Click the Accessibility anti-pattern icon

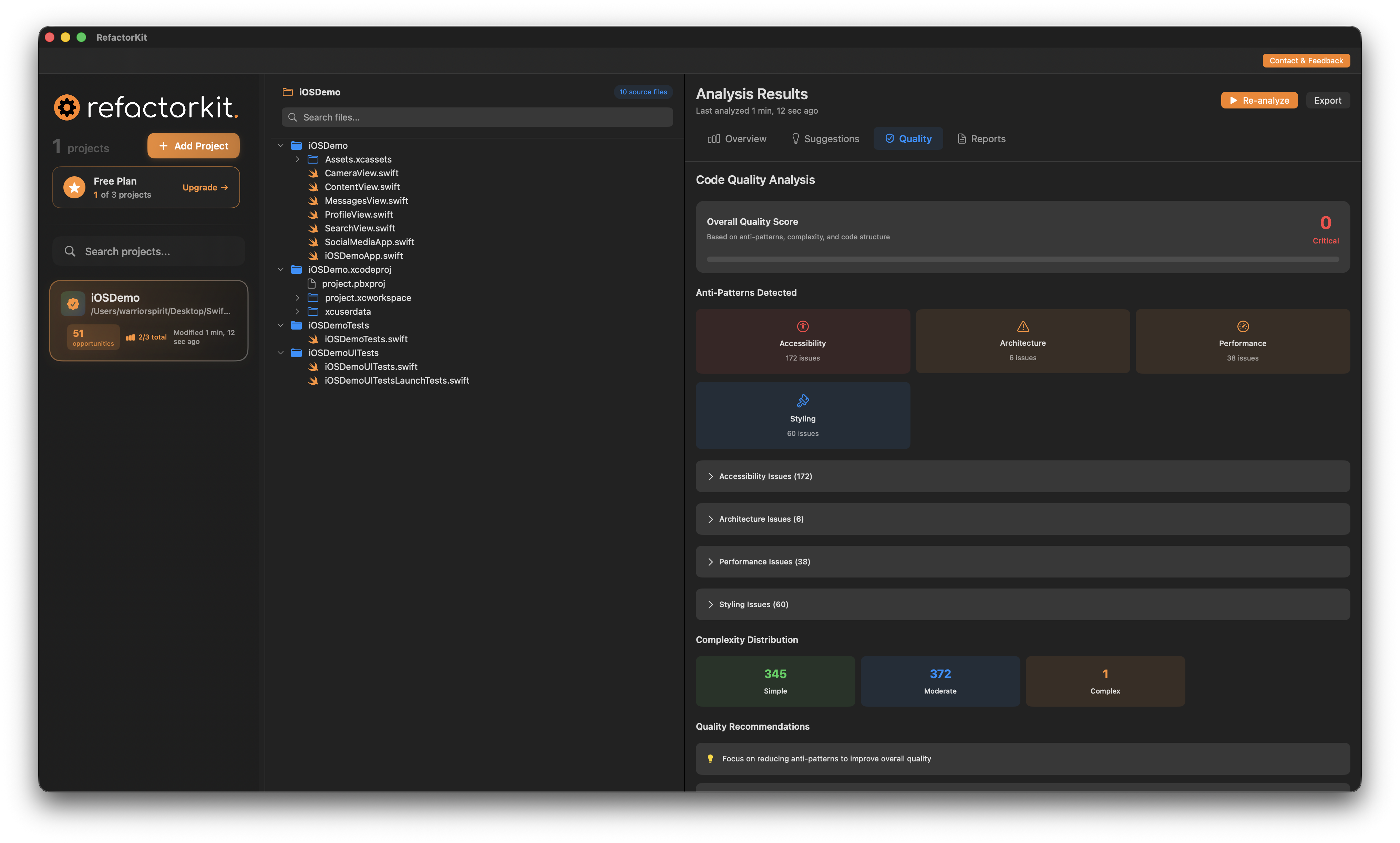(802, 326)
